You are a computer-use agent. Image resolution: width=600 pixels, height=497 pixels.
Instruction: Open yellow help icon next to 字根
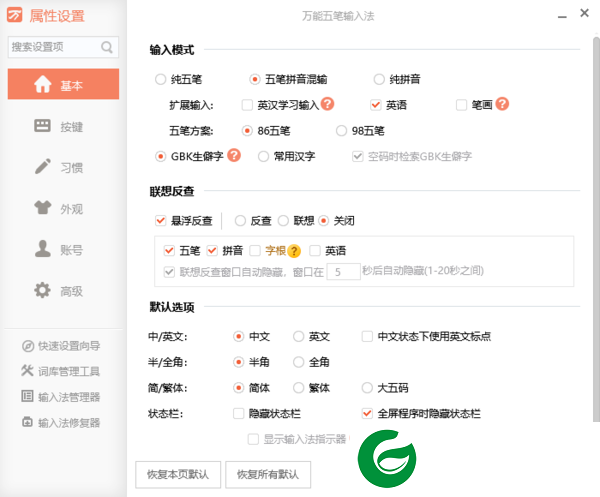[x=294, y=251]
